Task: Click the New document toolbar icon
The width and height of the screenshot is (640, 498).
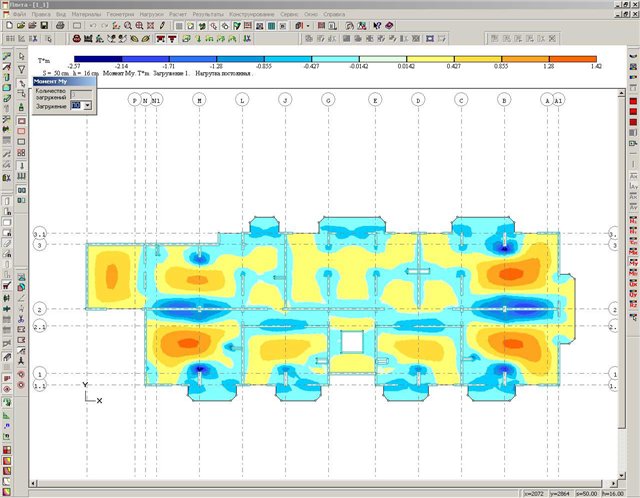Action: click(x=7, y=25)
